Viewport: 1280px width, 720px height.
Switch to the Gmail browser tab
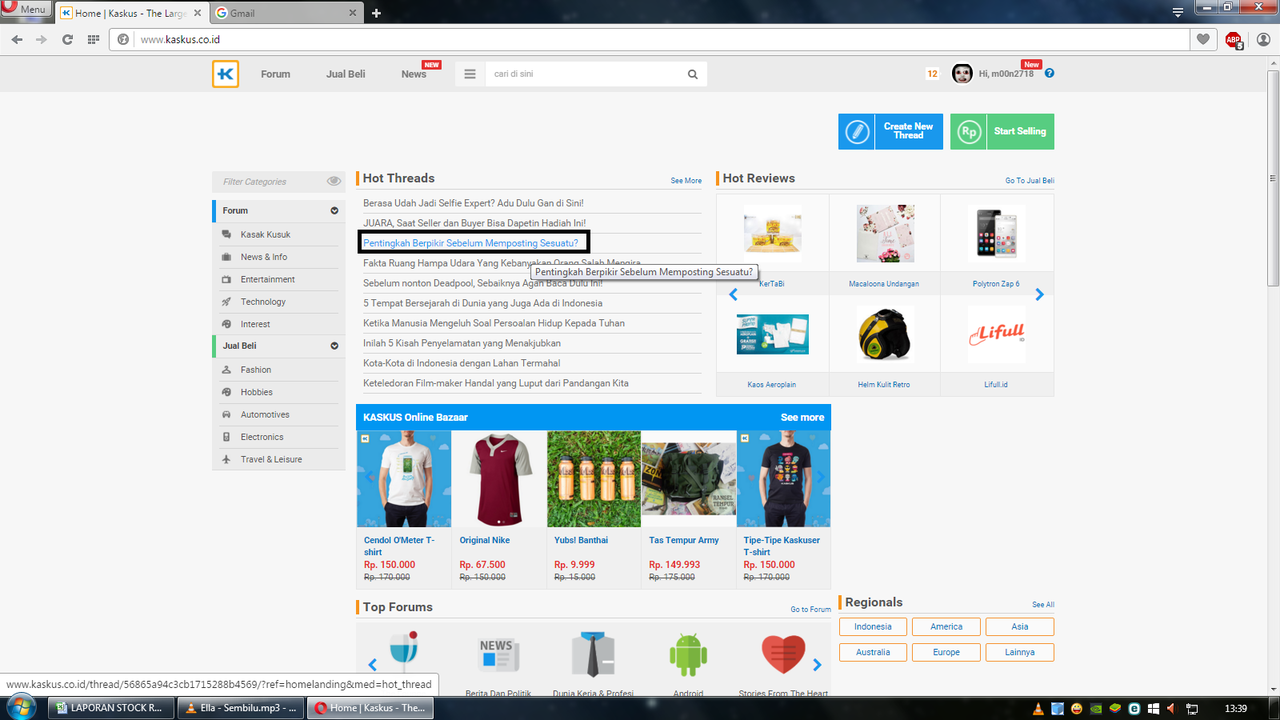coord(286,13)
